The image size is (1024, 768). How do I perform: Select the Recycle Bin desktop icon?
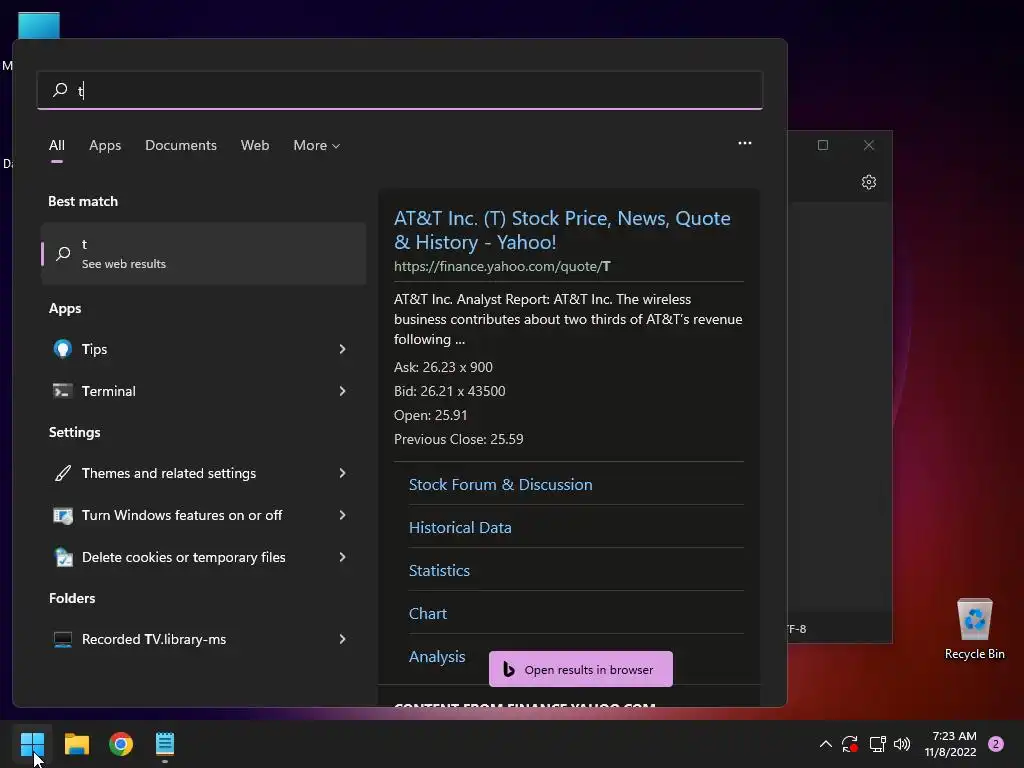click(974, 629)
